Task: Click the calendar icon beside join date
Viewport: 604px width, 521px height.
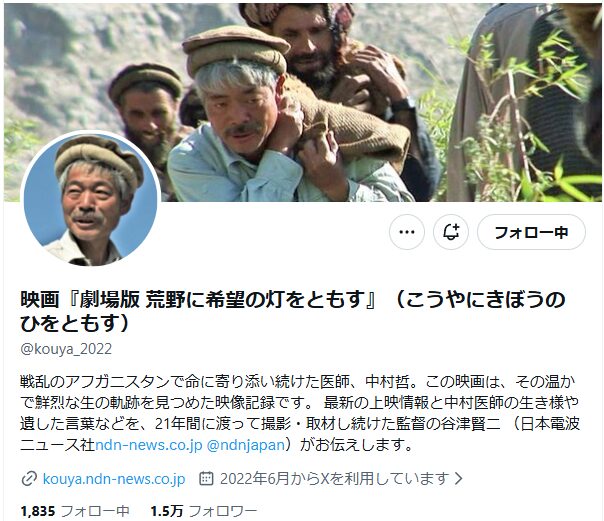Action: click(x=206, y=478)
